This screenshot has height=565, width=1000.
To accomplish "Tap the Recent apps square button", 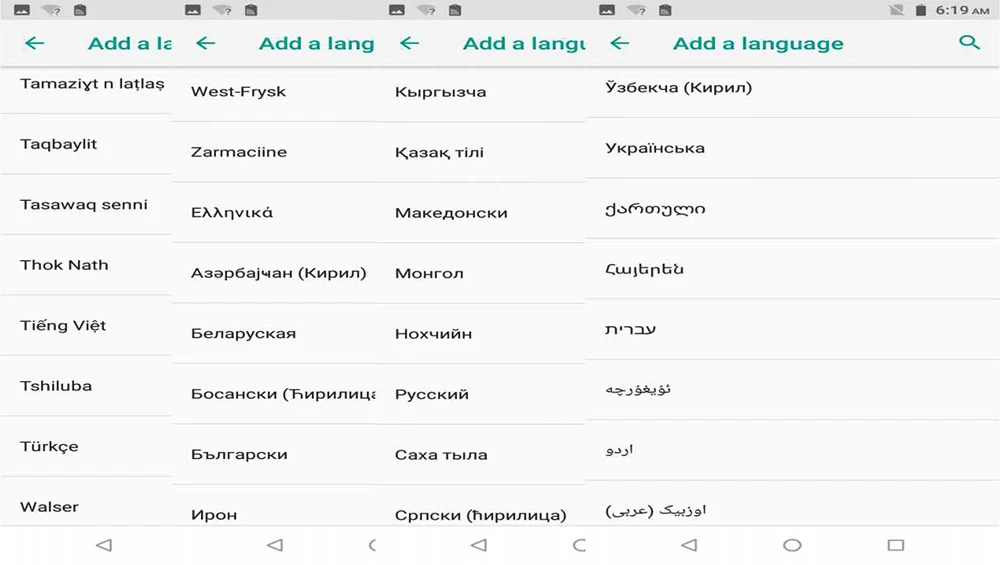I will pyautogui.click(x=895, y=545).
